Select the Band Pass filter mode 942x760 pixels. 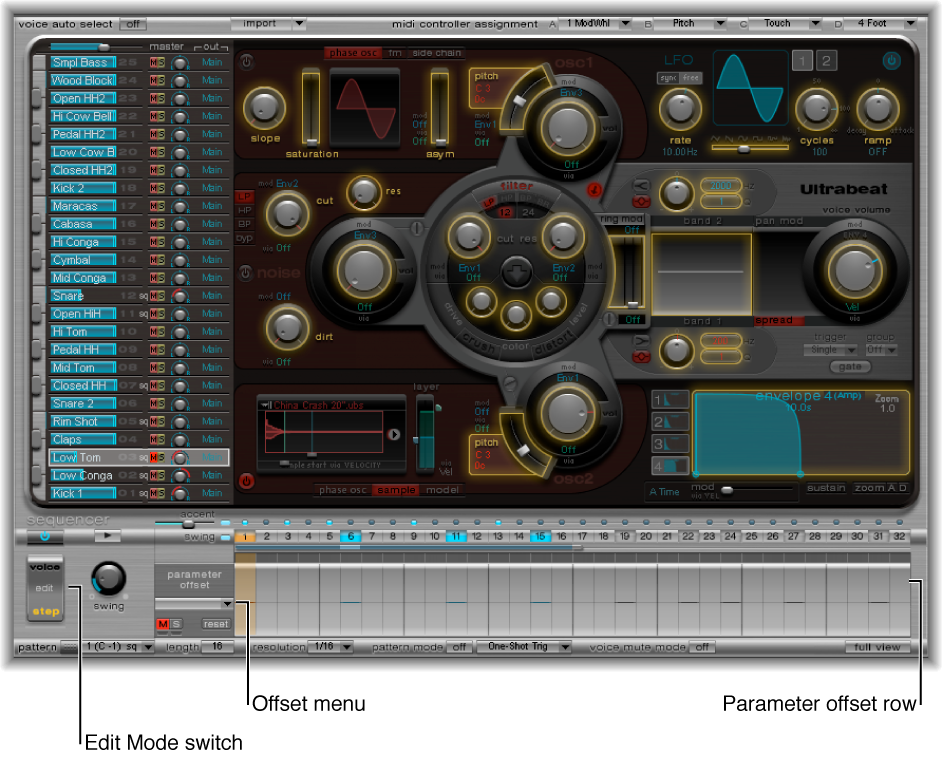point(525,198)
